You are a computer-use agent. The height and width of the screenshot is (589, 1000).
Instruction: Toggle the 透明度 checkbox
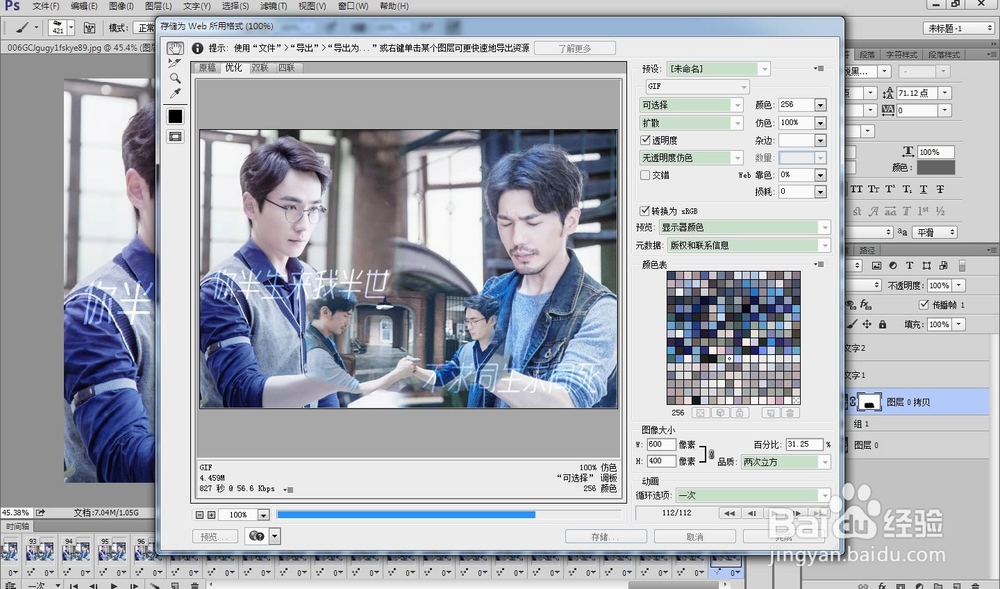(x=645, y=140)
